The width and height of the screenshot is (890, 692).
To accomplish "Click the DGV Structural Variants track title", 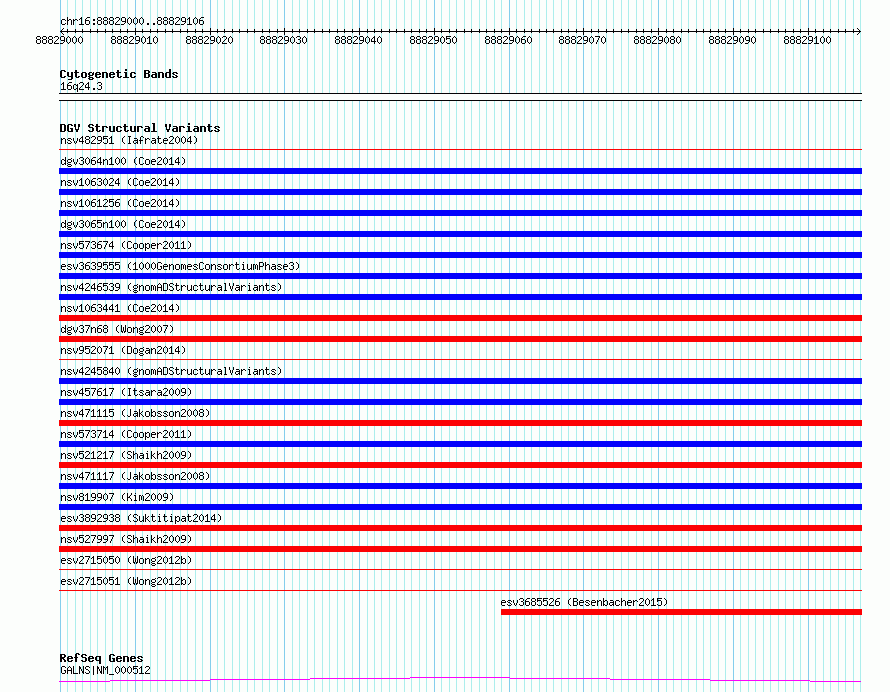I will click(x=140, y=128).
